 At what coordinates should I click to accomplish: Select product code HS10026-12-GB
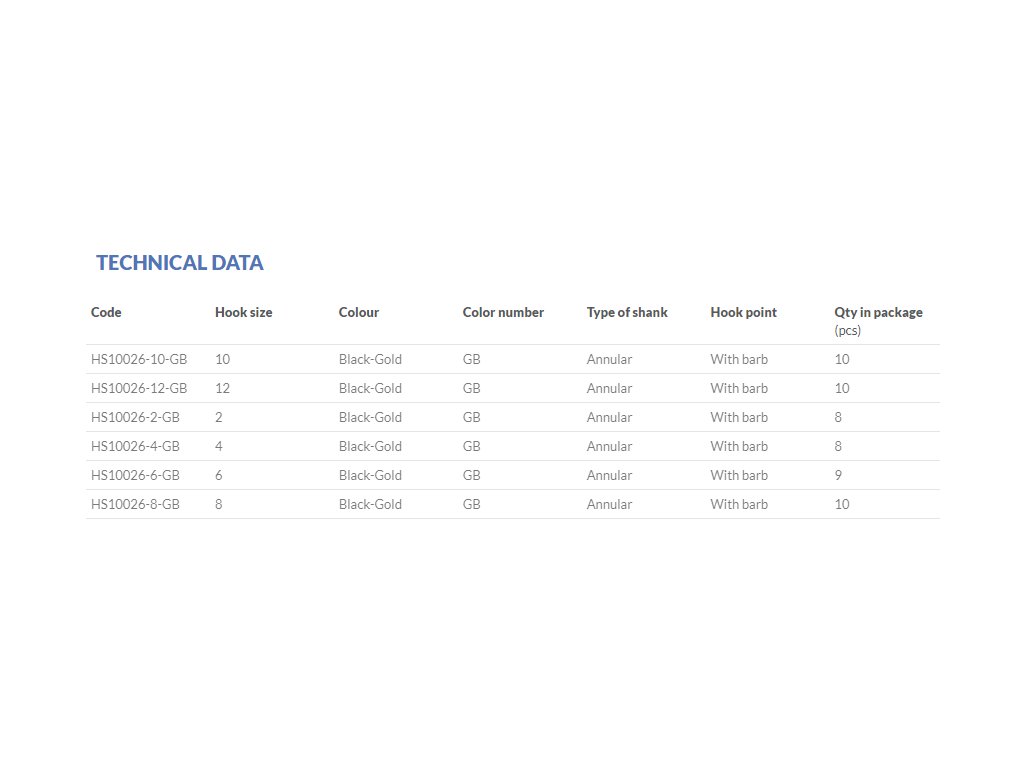(139, 388)
